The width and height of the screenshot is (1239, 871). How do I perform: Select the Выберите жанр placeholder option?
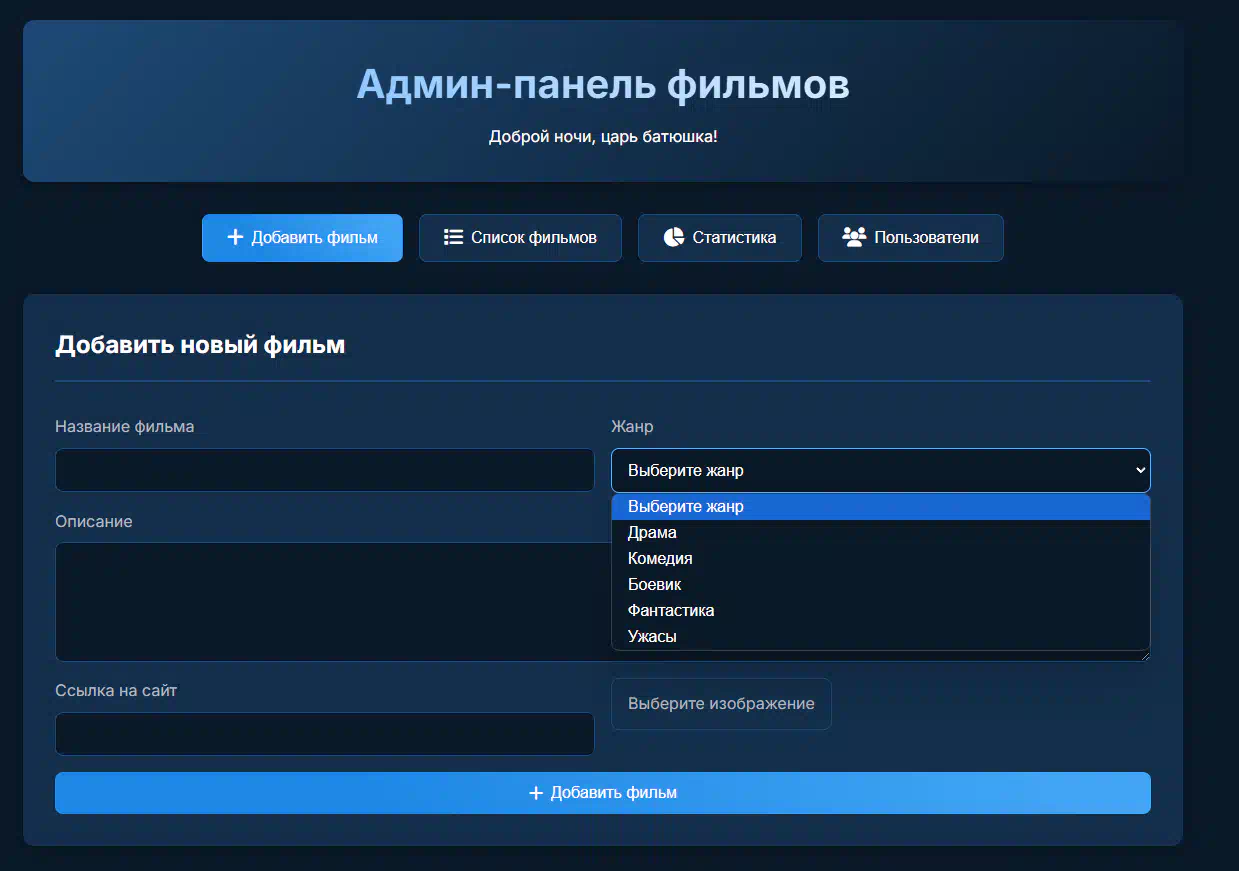[x=685, y=507]
